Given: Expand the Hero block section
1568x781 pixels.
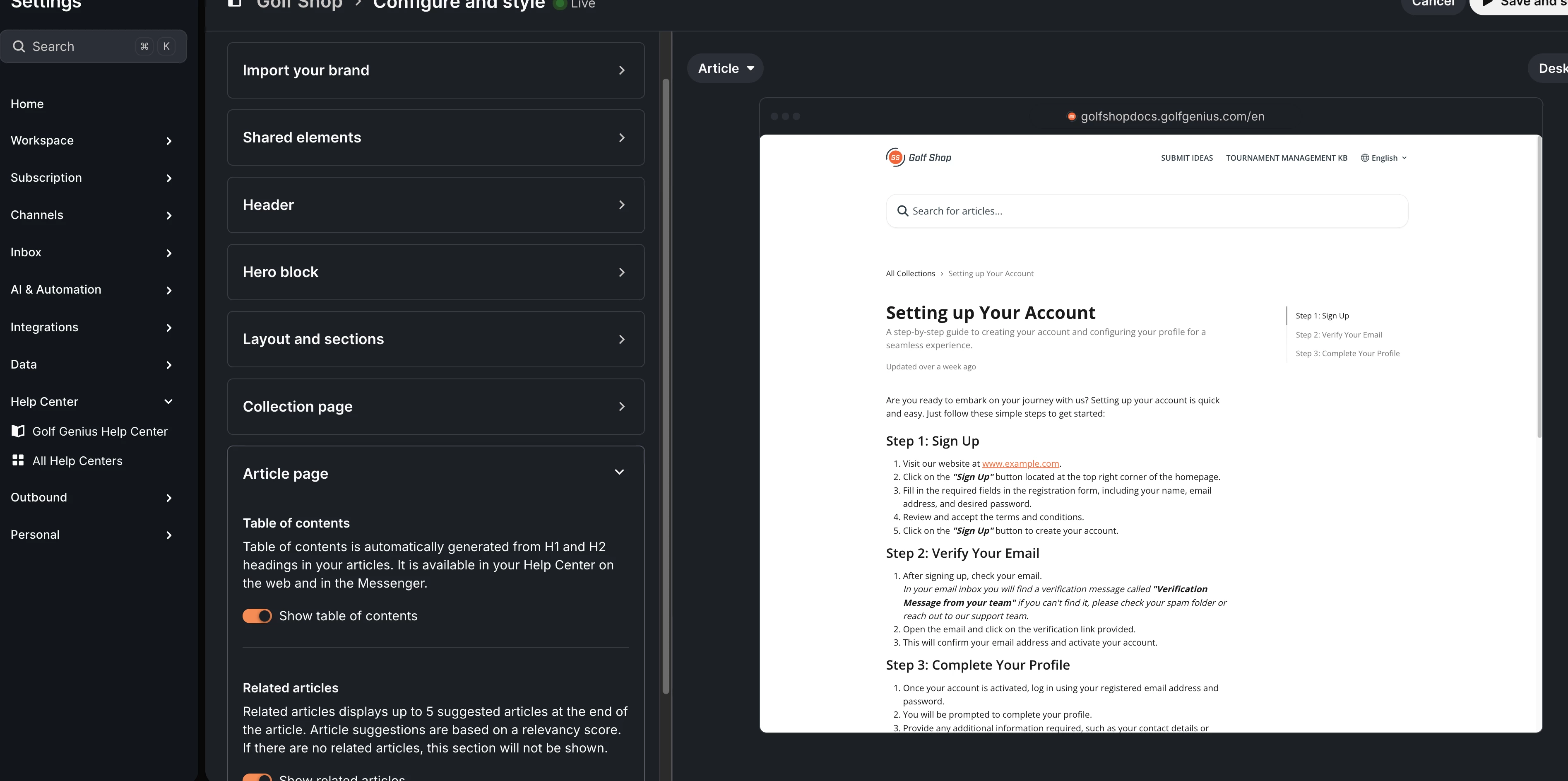Looking at the screenshot, I should point(436,272).
